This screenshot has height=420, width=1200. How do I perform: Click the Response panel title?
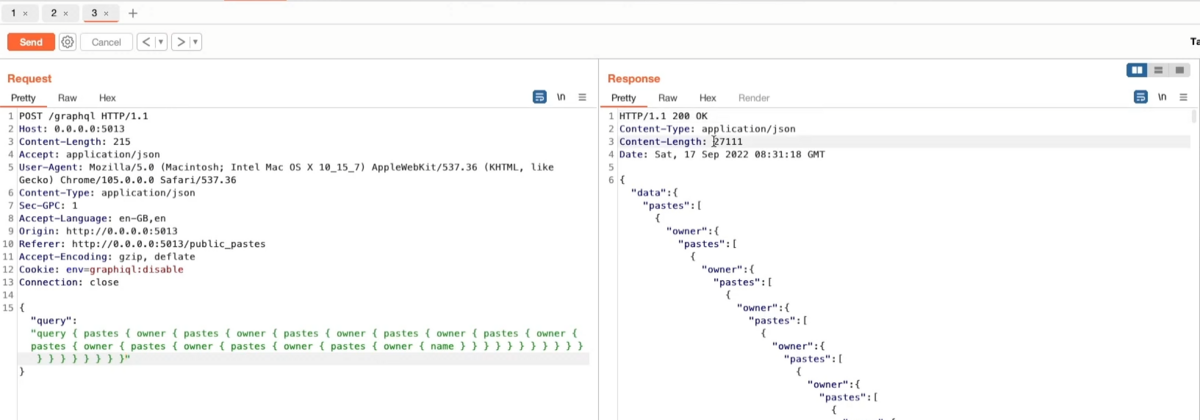tap(634, 78)
